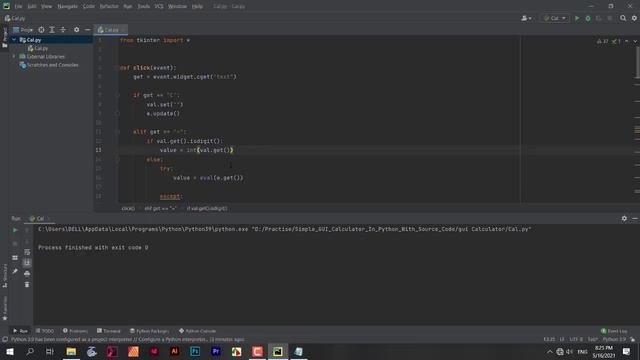Toggle soft-wrap icon in Run console
The image size is (640, 360).
[x=27, y=252]
